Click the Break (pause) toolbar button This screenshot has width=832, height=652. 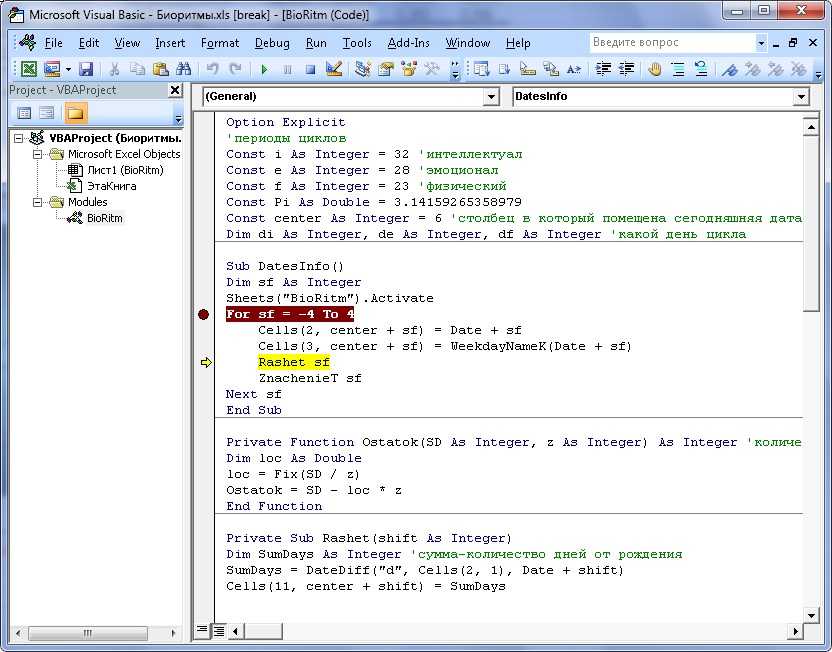click(x=287, y=69)
